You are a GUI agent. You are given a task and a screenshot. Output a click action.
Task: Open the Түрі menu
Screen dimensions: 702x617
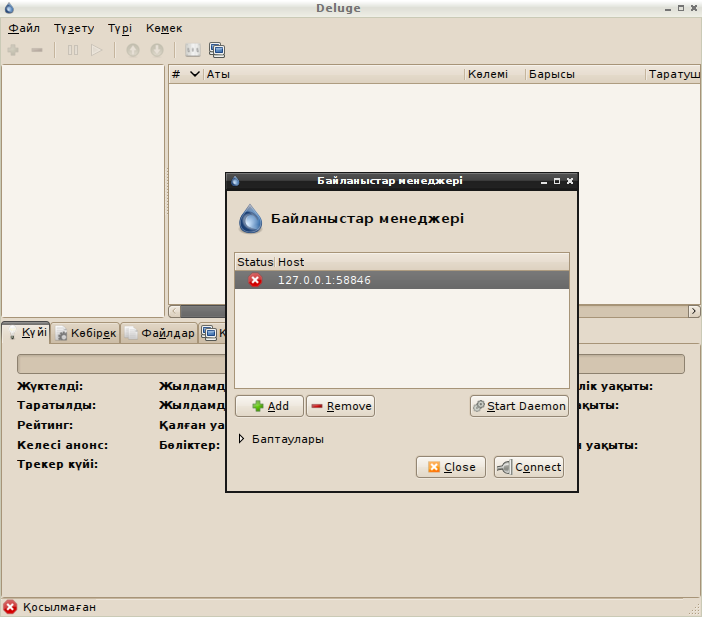point(120,28)
